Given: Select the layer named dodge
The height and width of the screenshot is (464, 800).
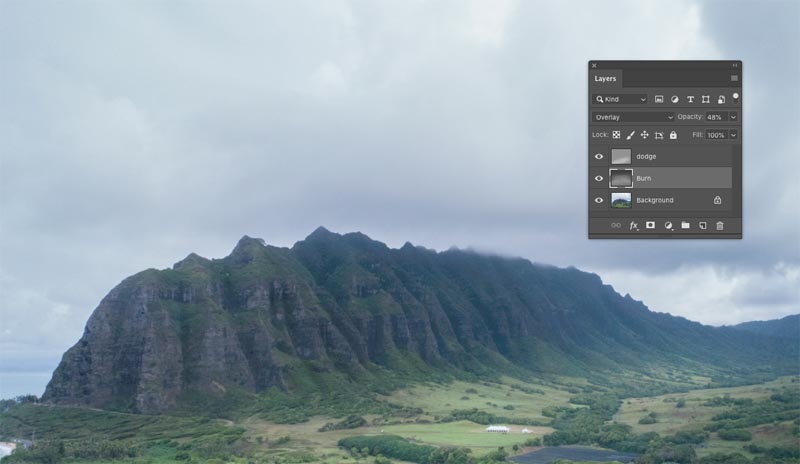Looking at the screenshot, I should point(646,157).
